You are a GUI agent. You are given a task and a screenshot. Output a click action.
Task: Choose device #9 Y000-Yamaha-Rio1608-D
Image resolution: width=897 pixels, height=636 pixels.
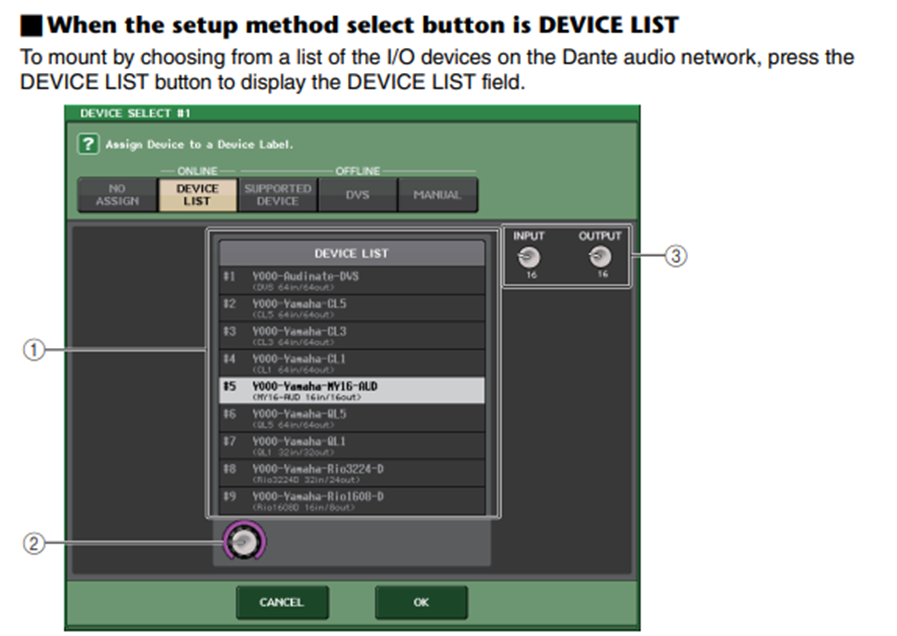click(x=351, y=499)
